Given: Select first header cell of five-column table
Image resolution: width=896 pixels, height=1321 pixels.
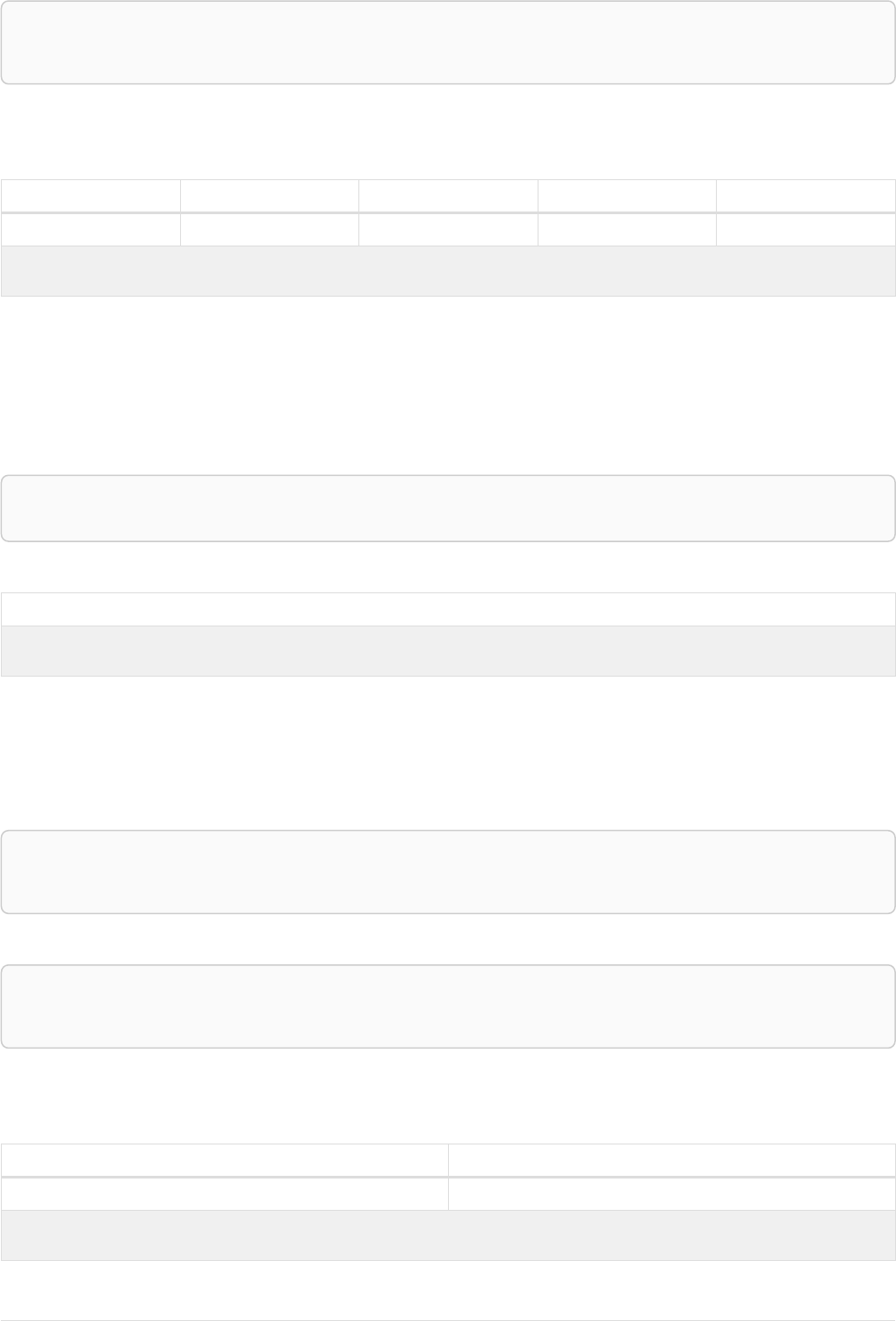Looking at the screenshot, I should click(90, 196).
